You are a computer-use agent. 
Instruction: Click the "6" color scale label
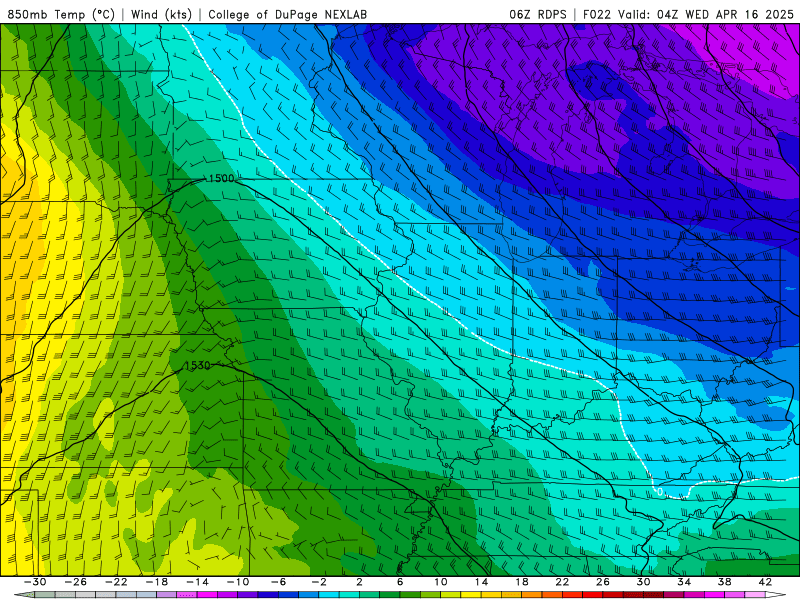coord(400,582)
